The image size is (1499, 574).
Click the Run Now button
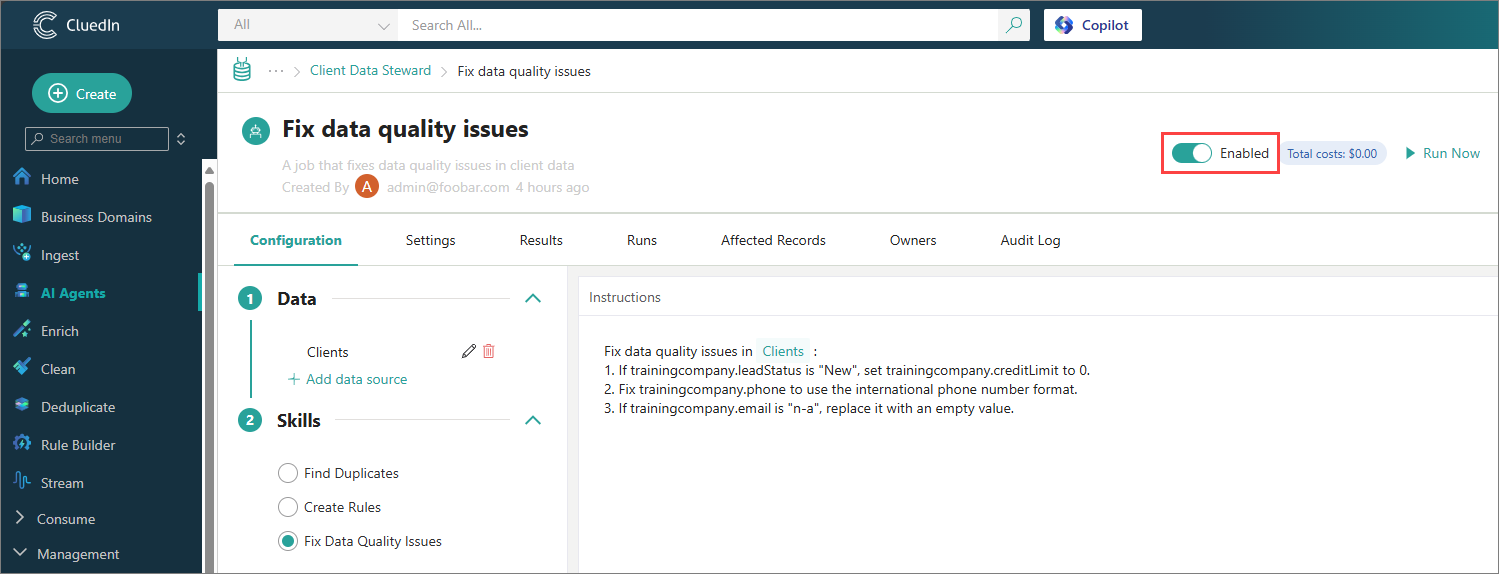point(1442,153)
